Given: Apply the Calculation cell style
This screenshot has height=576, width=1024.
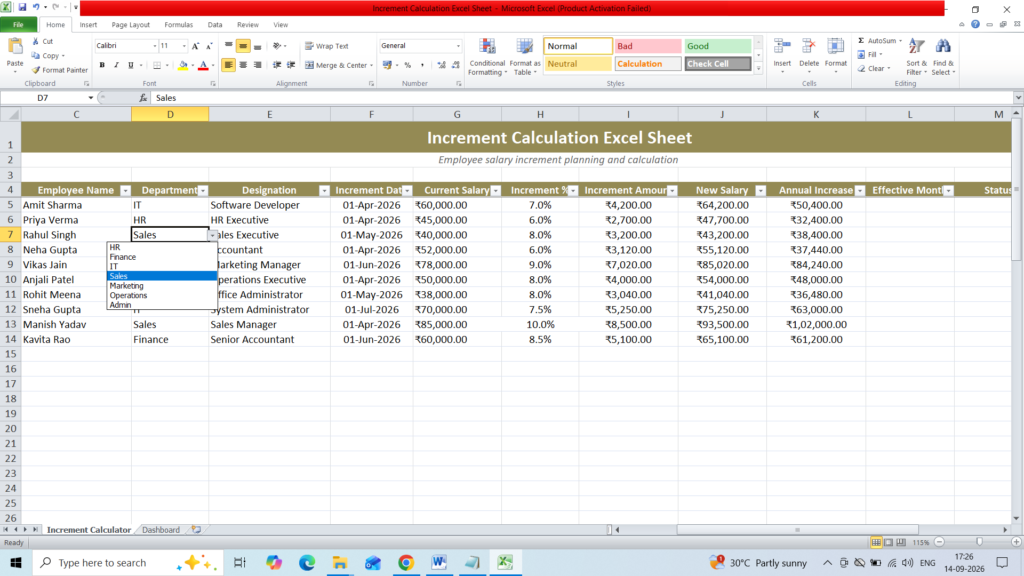Looking at the screenshot, I should (647, 64).
